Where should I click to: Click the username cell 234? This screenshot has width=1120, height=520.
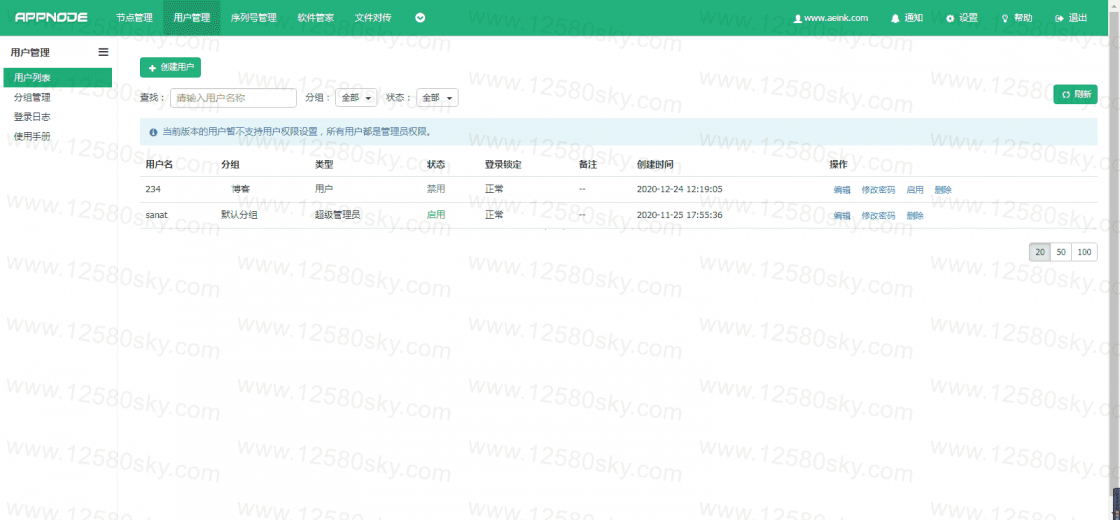pyautogui.click(x=152, y=189)
